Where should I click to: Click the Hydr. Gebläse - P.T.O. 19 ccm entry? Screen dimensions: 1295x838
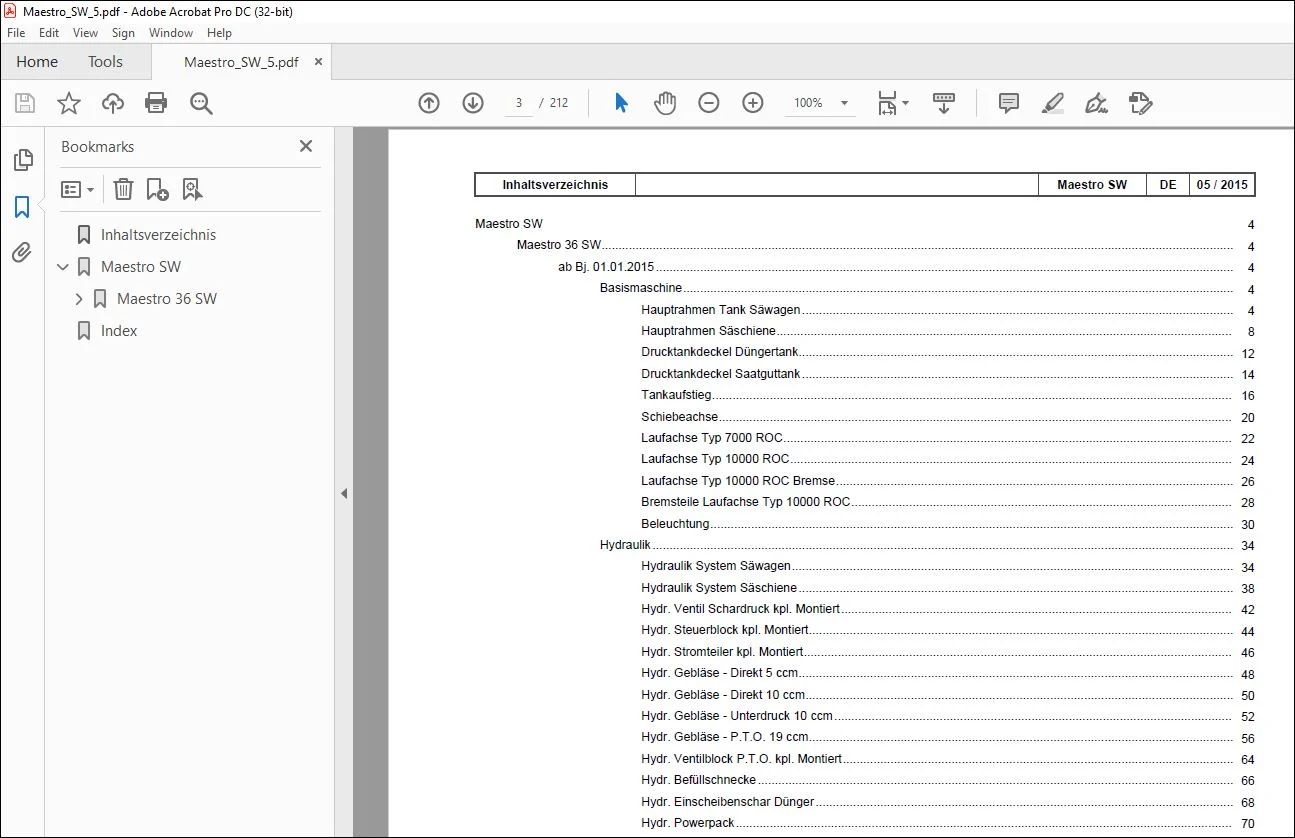point(725,737)
